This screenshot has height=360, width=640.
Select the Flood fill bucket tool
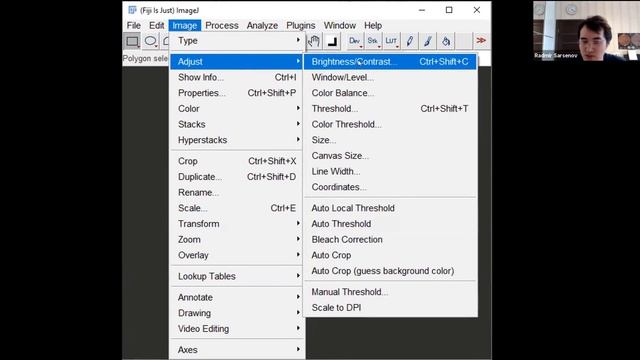pos(446,41)
